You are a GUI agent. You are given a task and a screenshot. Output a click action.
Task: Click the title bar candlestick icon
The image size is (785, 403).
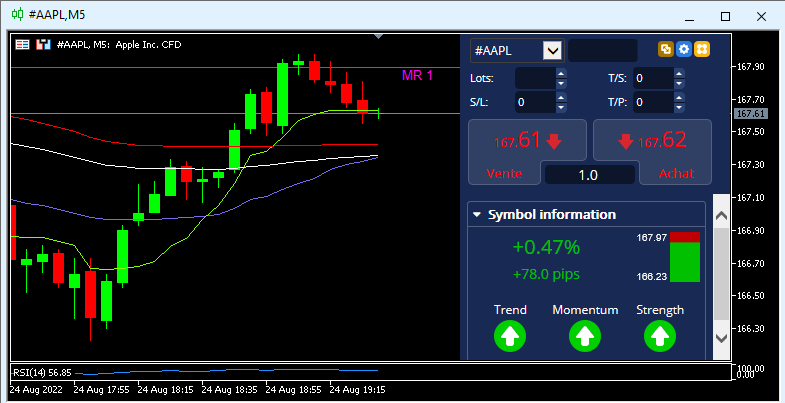pyautogui.click(x=18, y=15)
